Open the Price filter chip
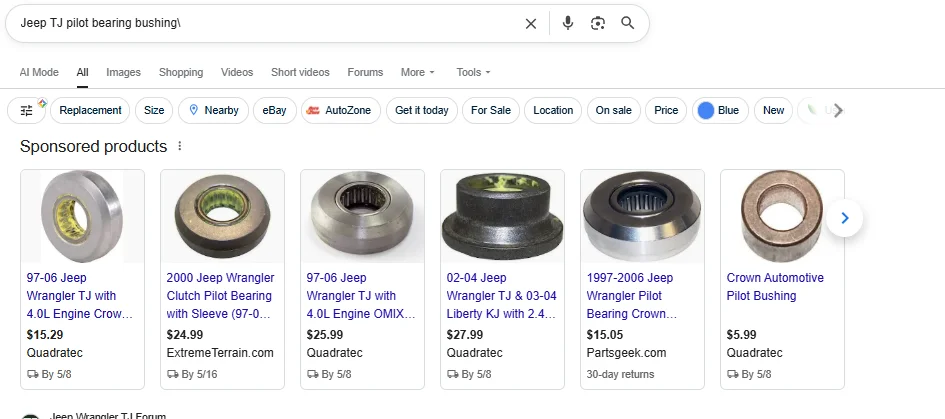This screenshot has width=945, height=419. 666,110
